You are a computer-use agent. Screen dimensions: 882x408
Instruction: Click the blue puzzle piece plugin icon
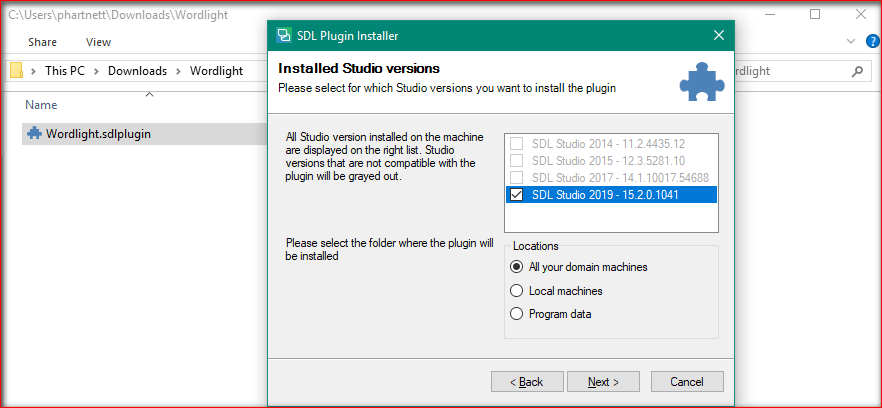tap(702, 82)
